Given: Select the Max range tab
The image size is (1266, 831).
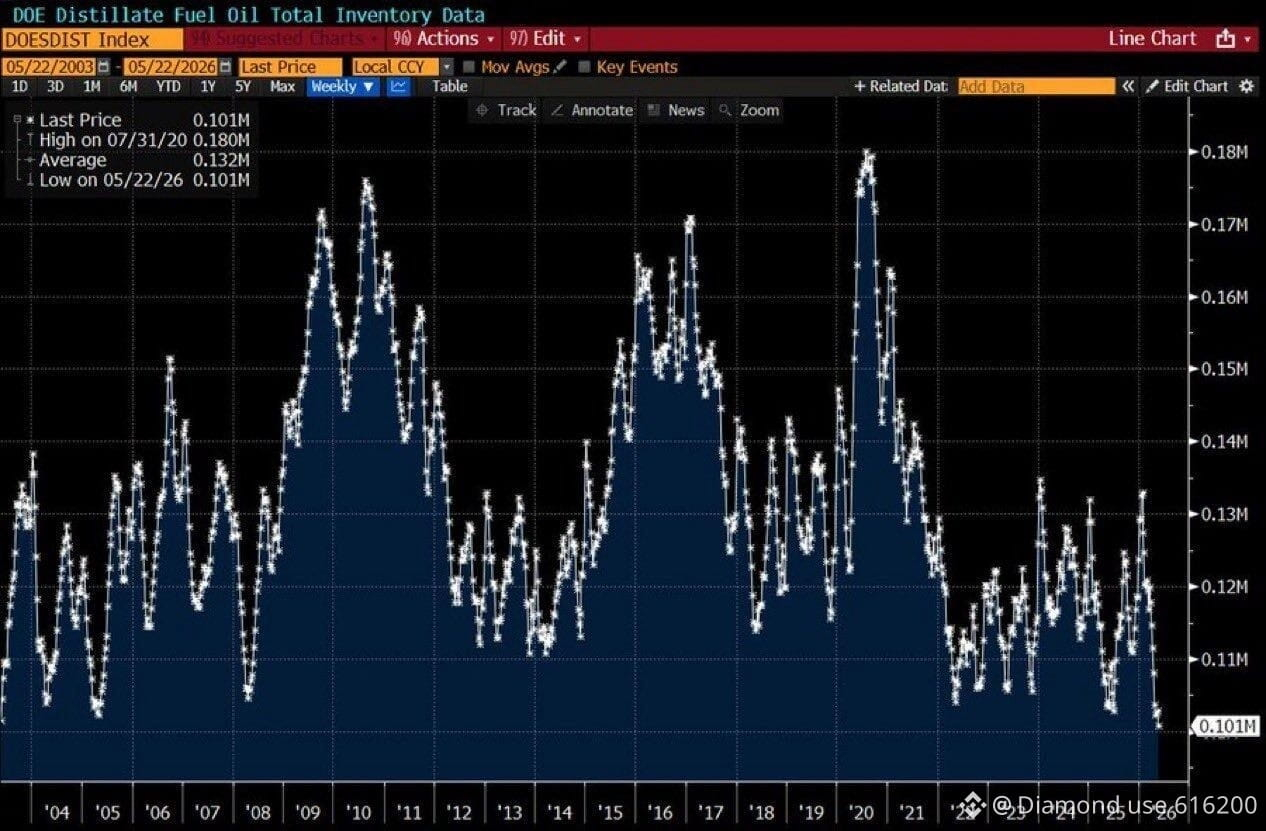Looking at the screenshot, I should (282, 86).
